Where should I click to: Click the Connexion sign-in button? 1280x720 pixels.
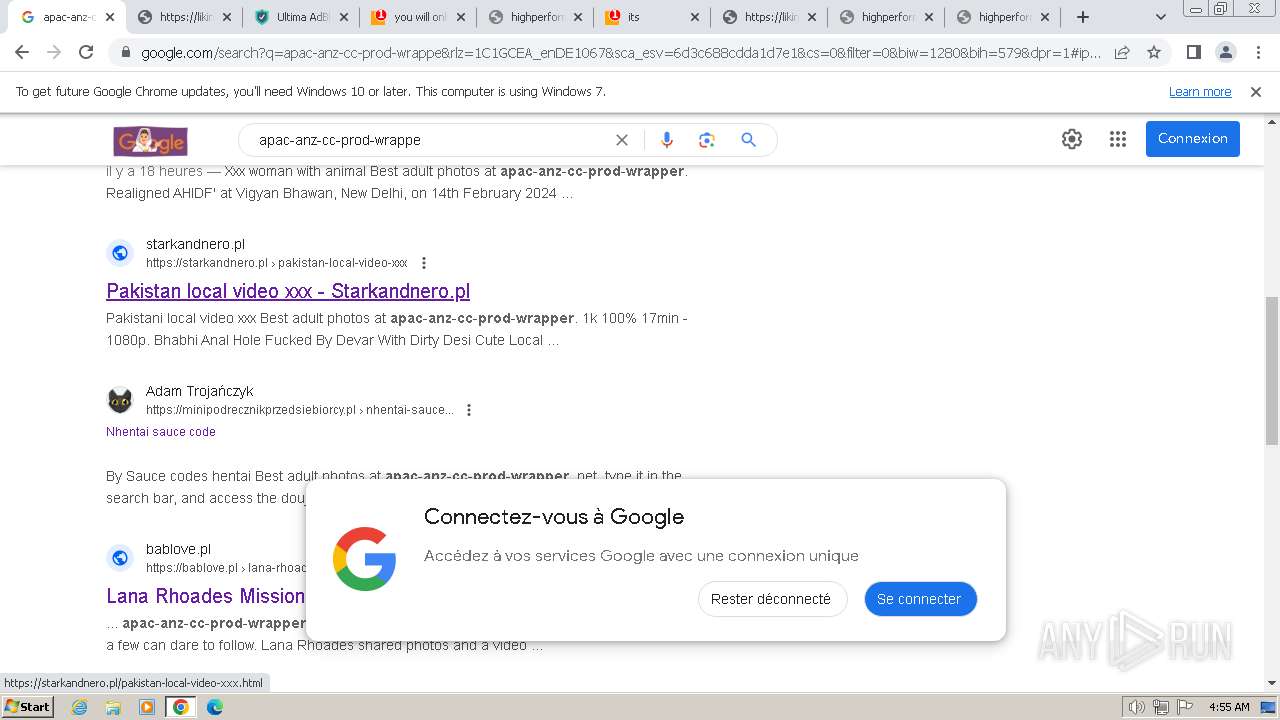pyautogui.click(x=1193, y=139)
